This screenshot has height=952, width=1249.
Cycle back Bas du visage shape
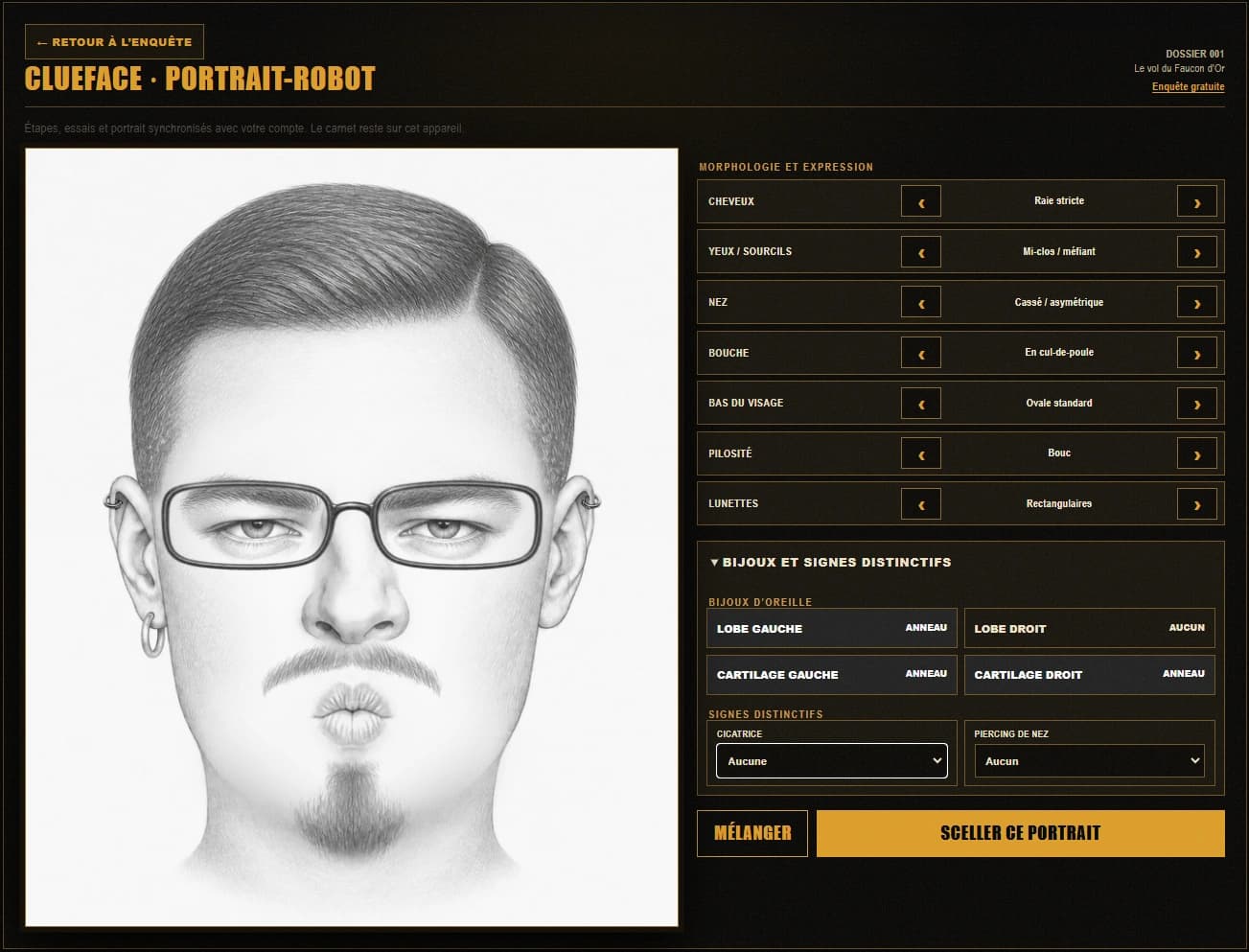921,403
